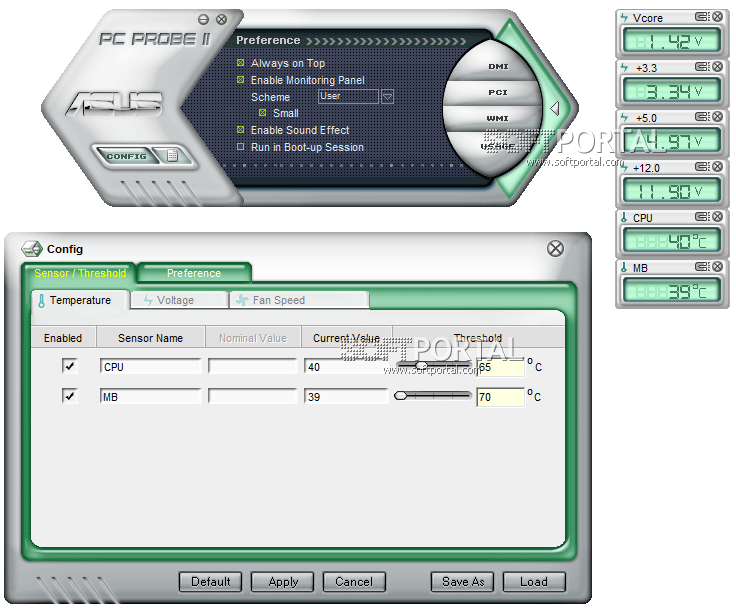Click the CPU sensor name field

[x=150, y=366]
